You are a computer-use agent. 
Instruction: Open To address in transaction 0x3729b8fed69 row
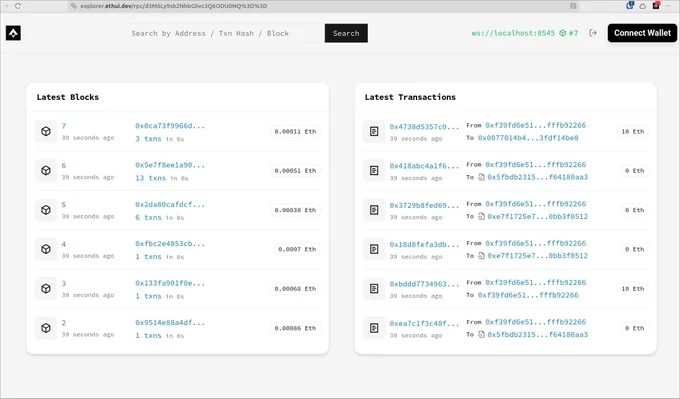tap(537, 216)
